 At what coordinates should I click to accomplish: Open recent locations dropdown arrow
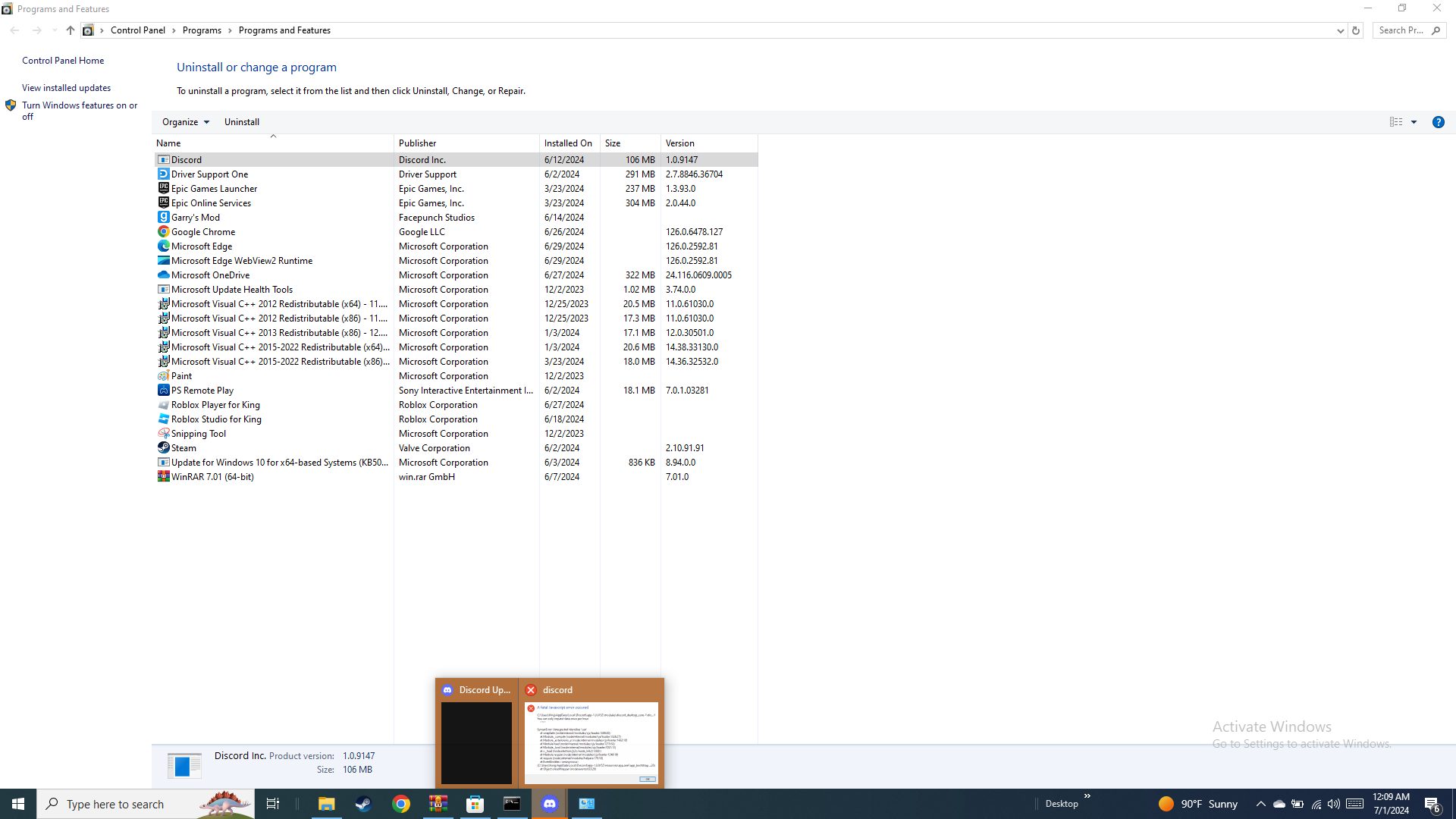tap(55, 30)
